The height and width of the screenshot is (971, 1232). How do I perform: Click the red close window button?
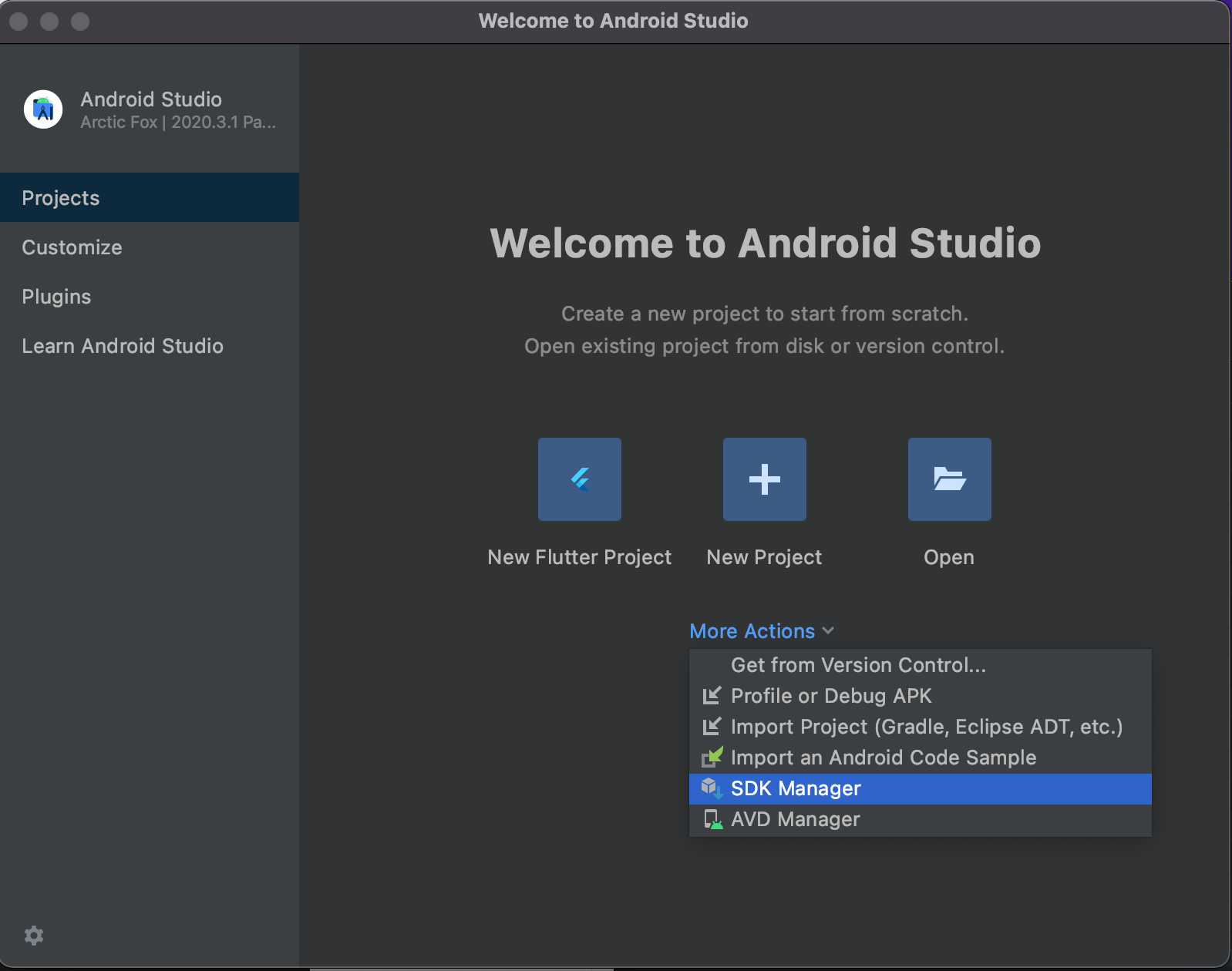click(x=19, y=22)
